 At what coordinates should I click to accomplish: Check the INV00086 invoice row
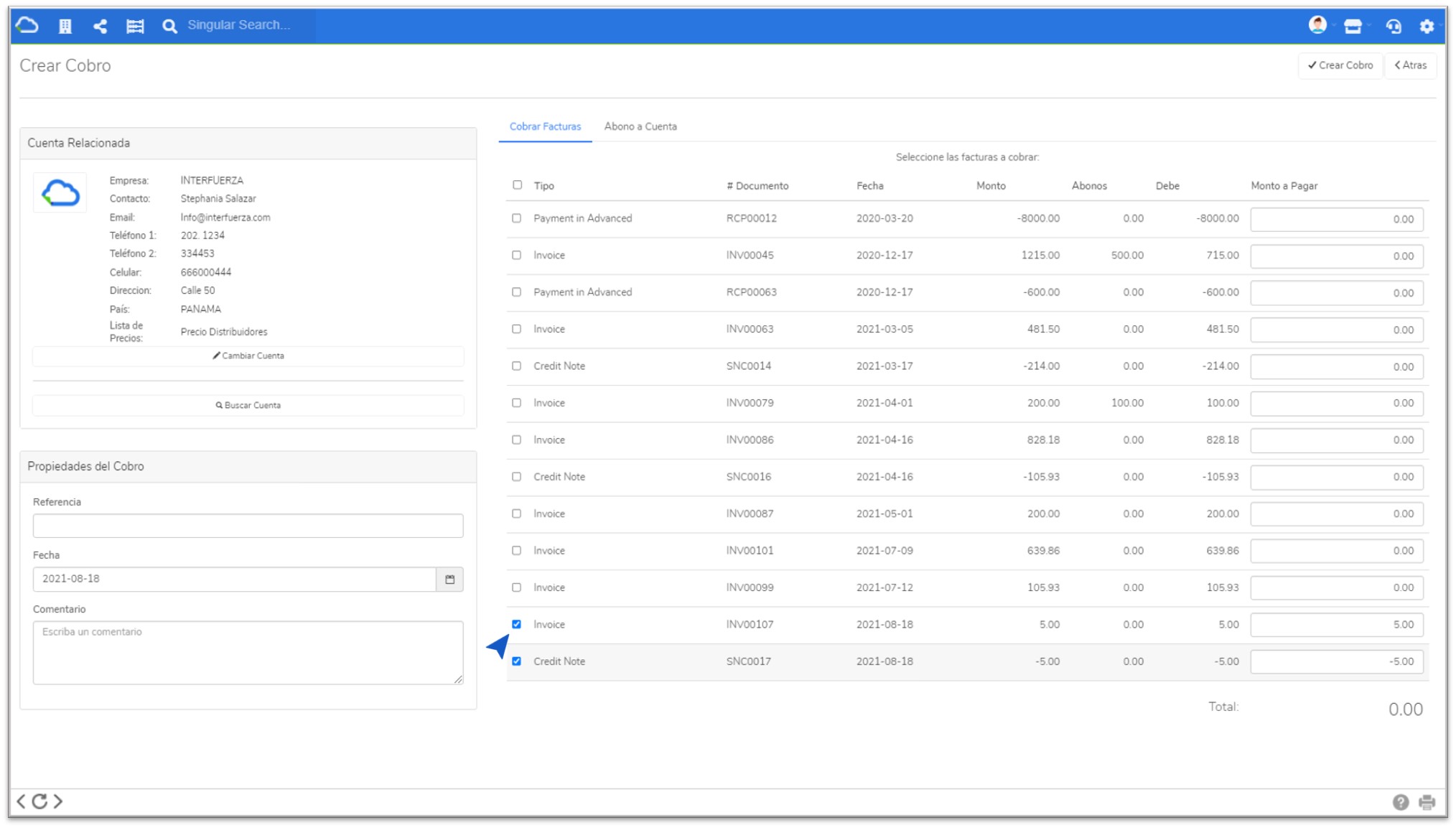[517, 439]
